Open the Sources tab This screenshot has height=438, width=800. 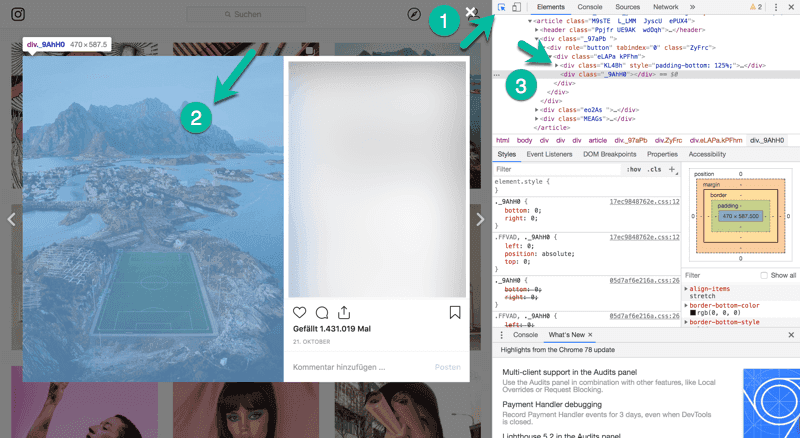pos(628,7)
